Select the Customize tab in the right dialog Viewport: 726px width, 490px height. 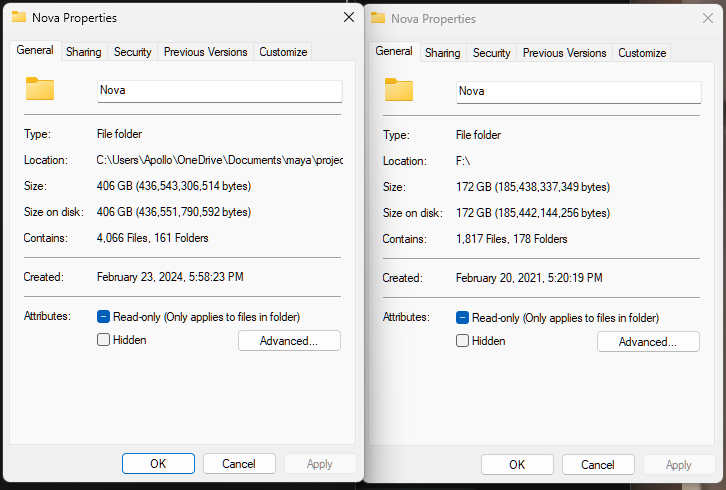(x=641, y=53)
